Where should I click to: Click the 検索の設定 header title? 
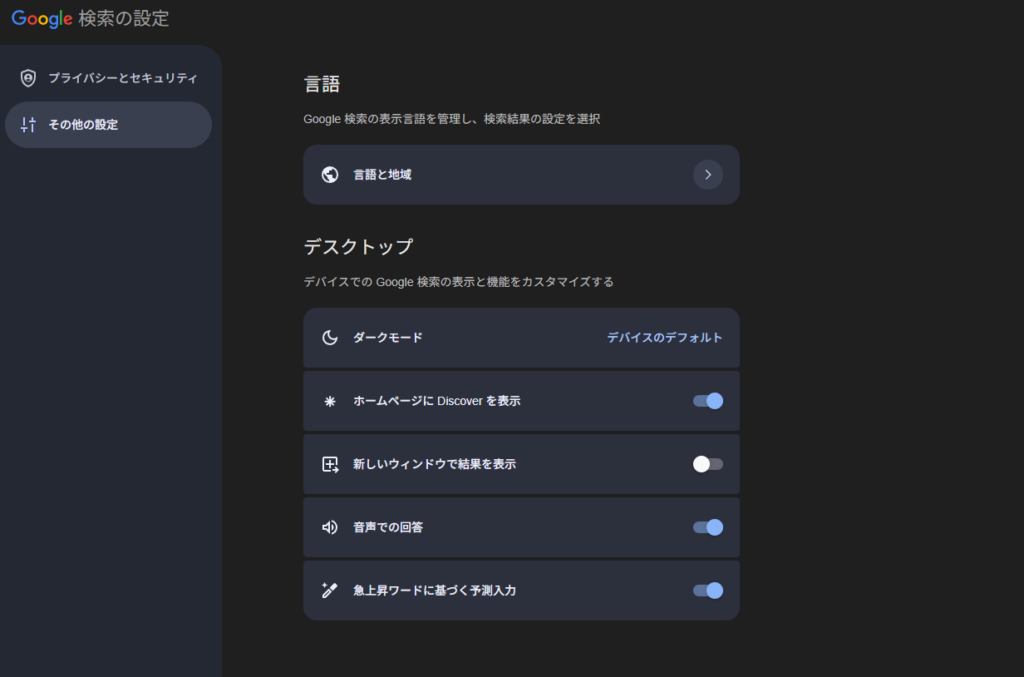[123, 18]
